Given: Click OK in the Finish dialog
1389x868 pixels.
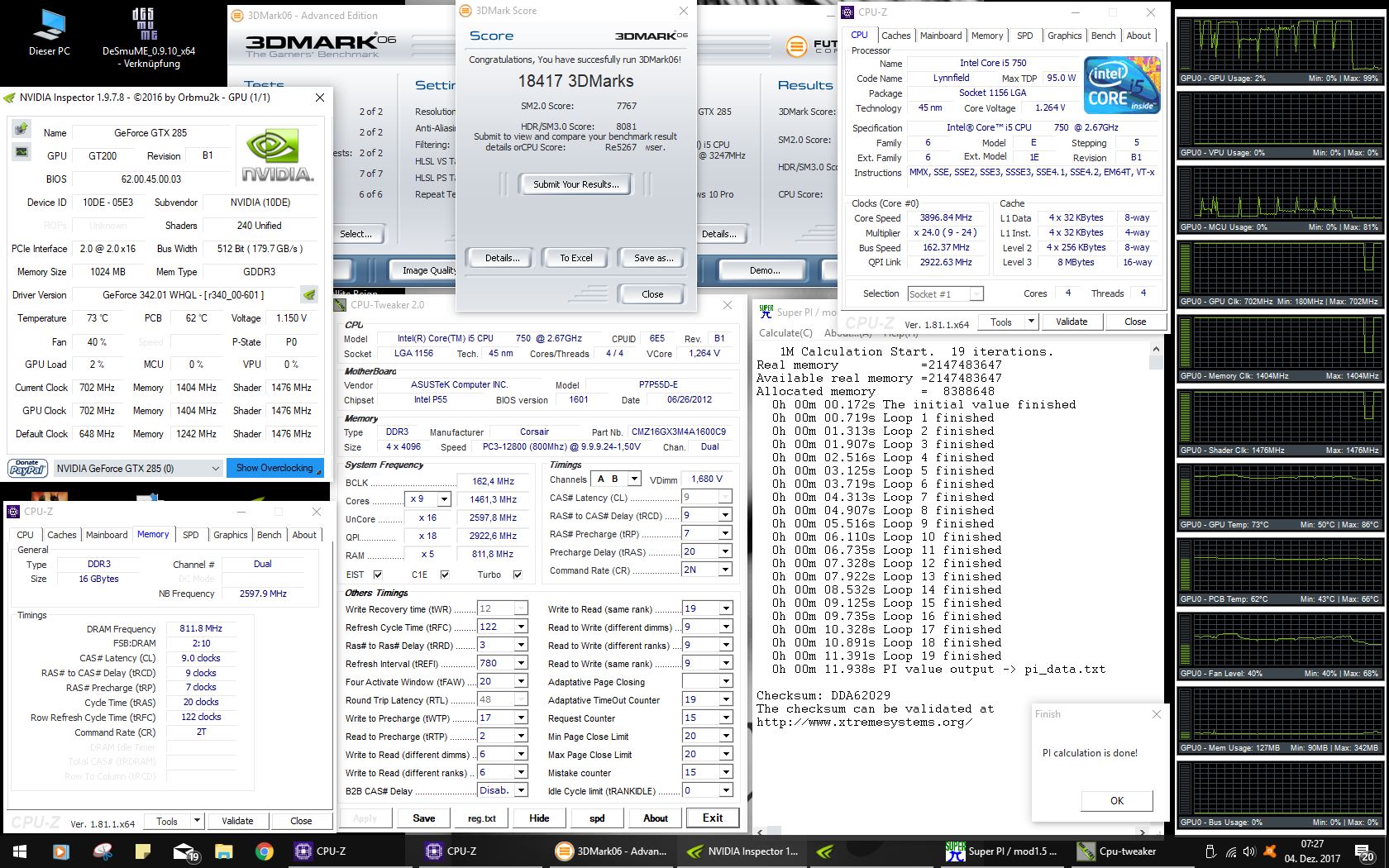Looking at the screenshot, I should click(x=1117, y=800).
